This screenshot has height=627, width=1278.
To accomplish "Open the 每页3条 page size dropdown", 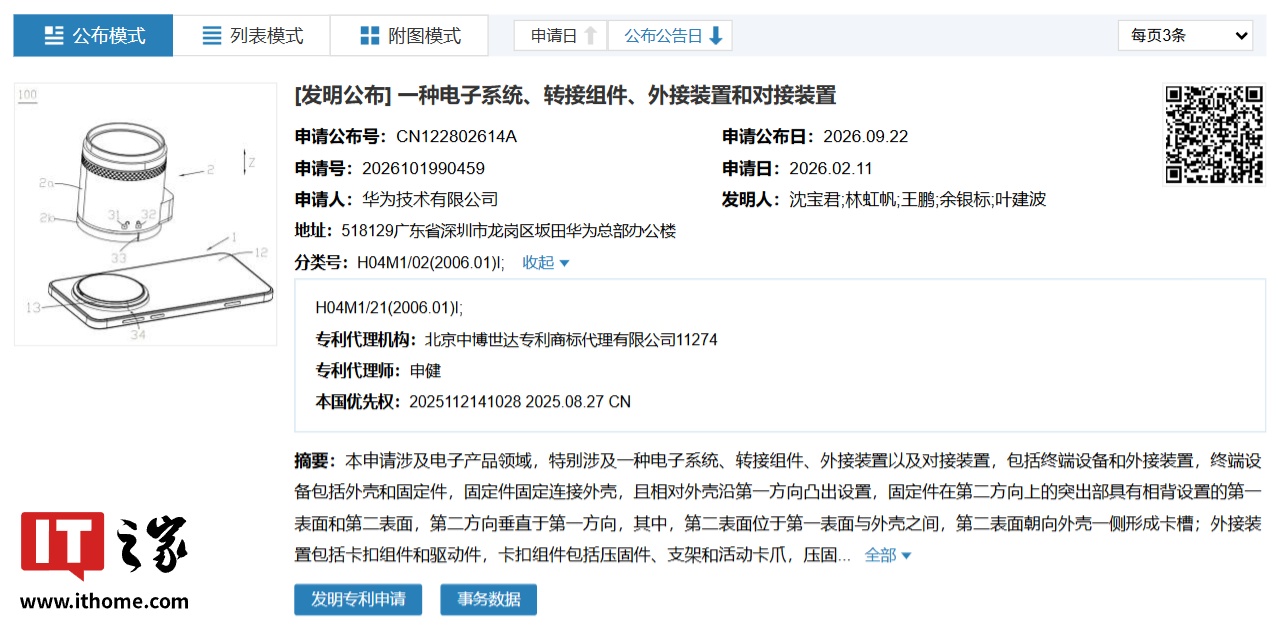I will tap(1185, 35).
